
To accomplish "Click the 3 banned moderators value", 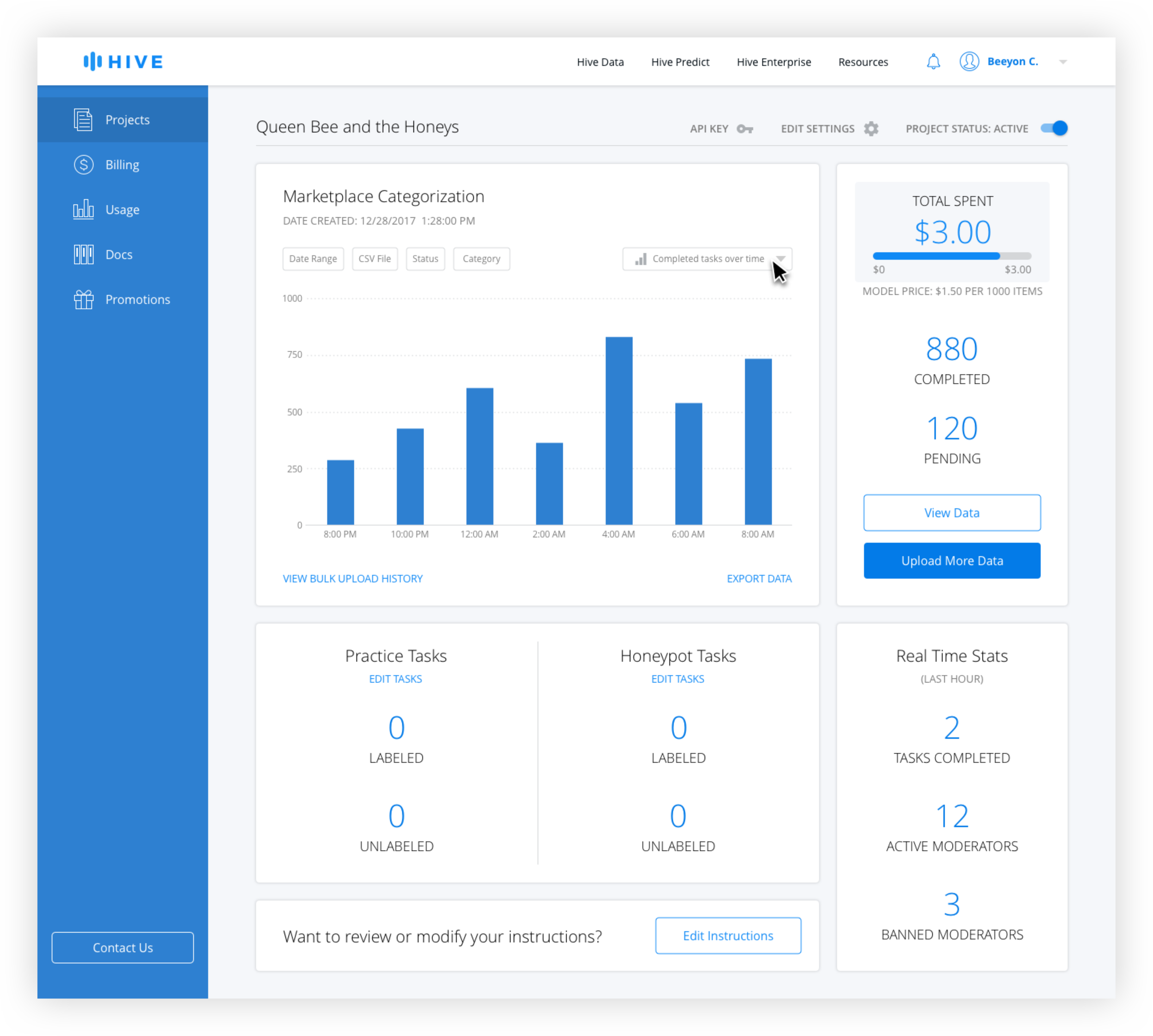I will (951, 904).
